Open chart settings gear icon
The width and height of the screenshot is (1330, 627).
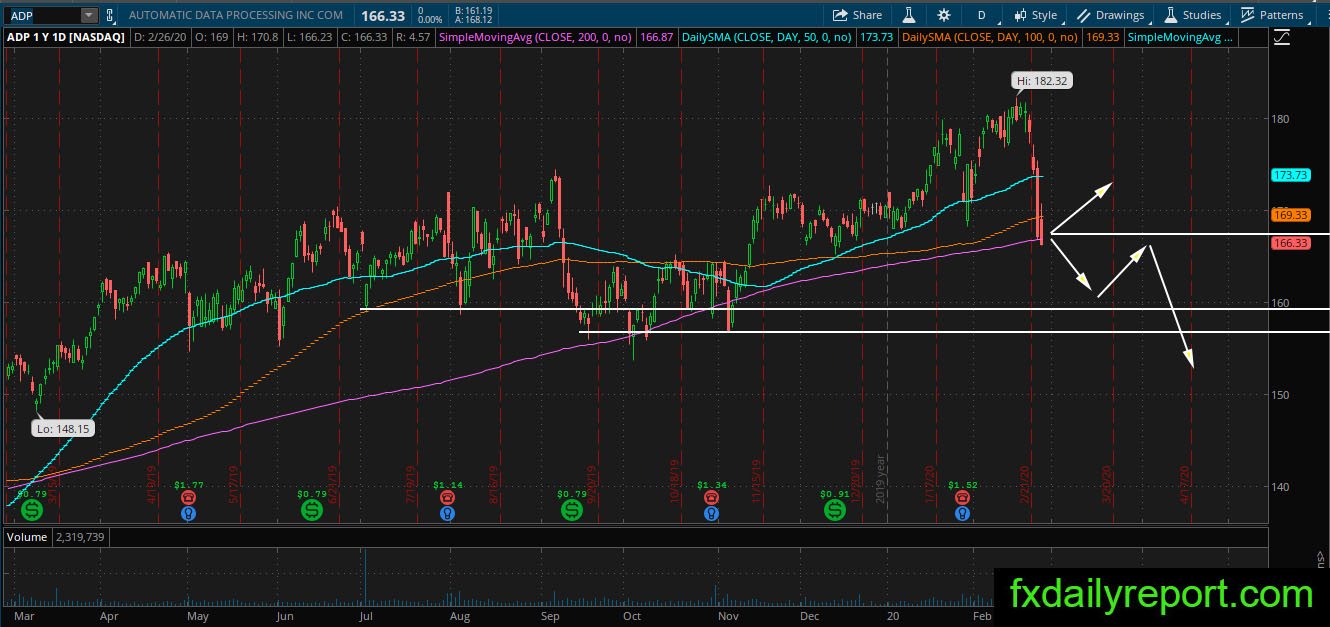tap(944, 15)
